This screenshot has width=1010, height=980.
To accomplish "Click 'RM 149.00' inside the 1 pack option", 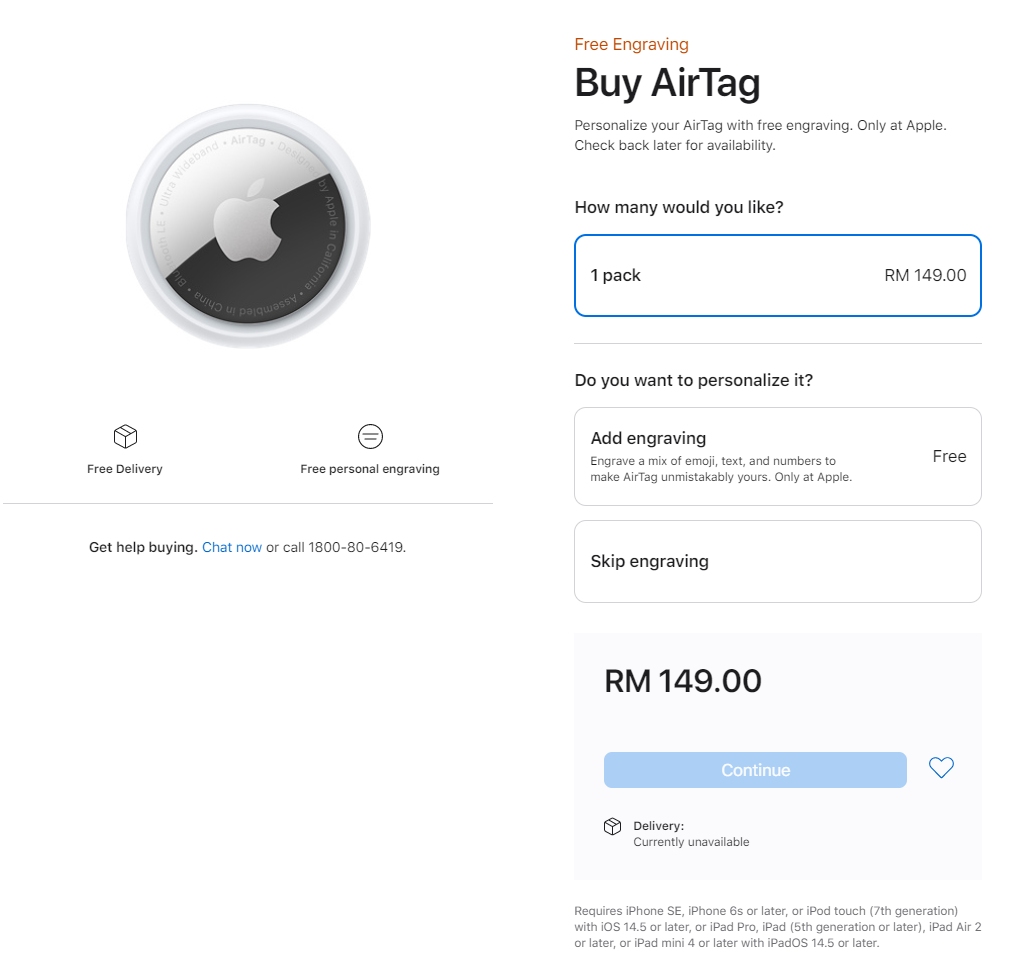I will [923, 275].
